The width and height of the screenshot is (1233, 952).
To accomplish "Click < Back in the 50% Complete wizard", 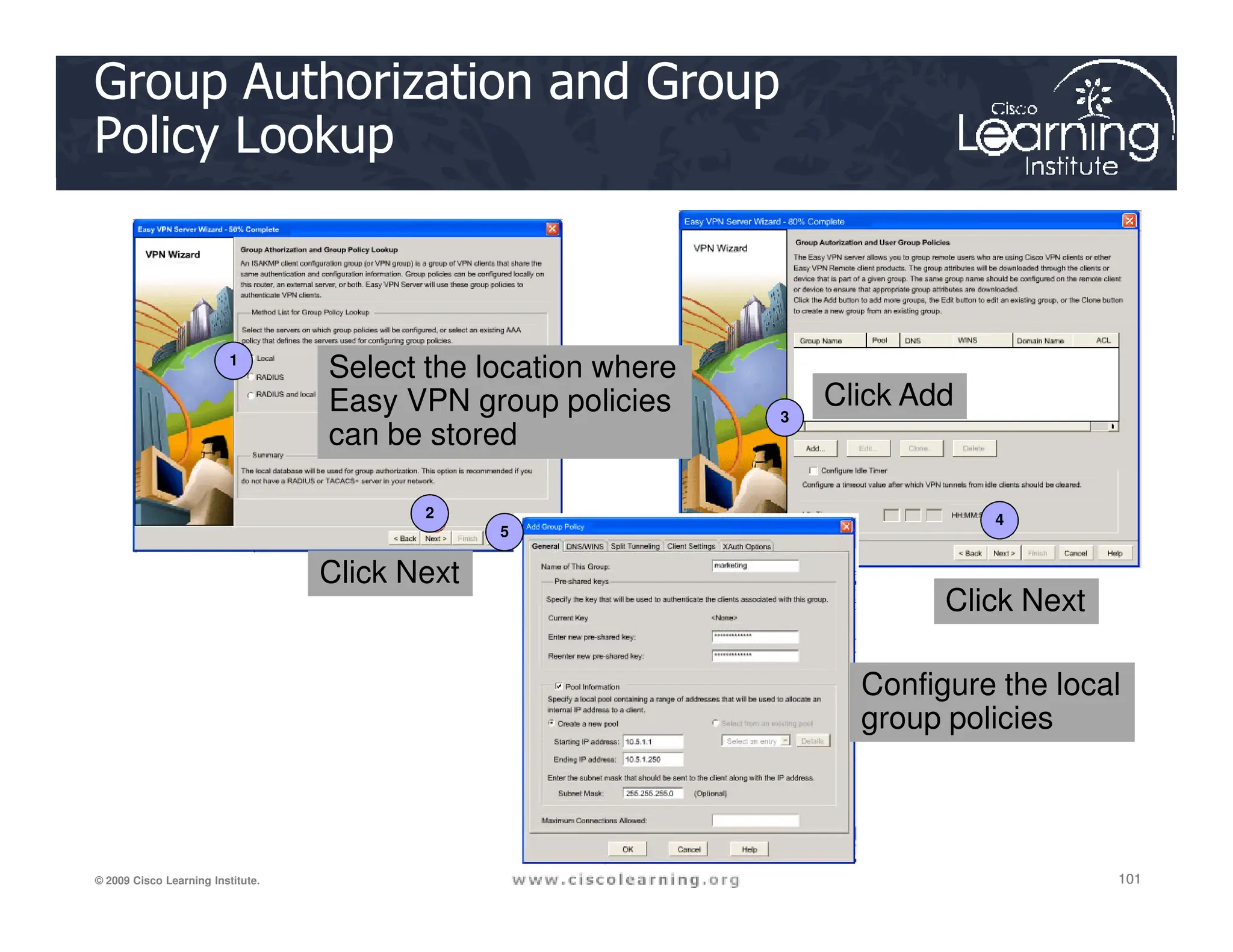I will pyautogui.click(x=405, y=539).
